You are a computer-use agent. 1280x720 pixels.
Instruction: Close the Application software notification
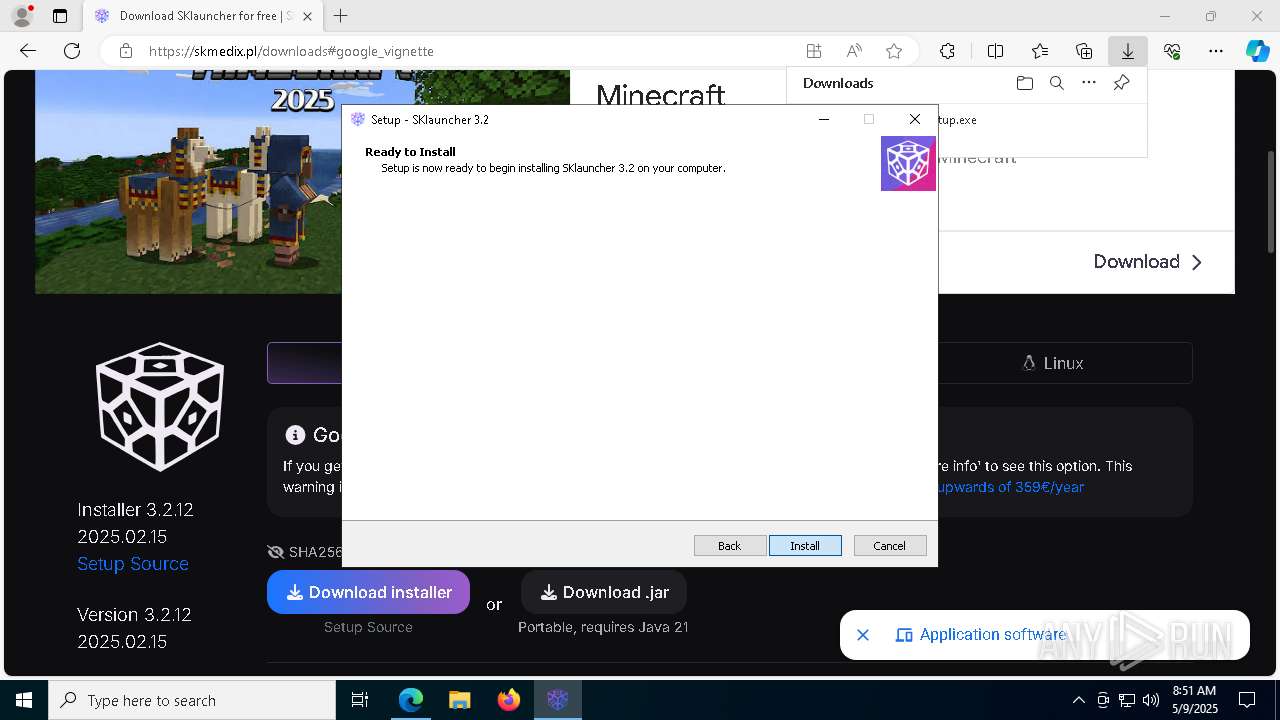(x=863, y=635)
